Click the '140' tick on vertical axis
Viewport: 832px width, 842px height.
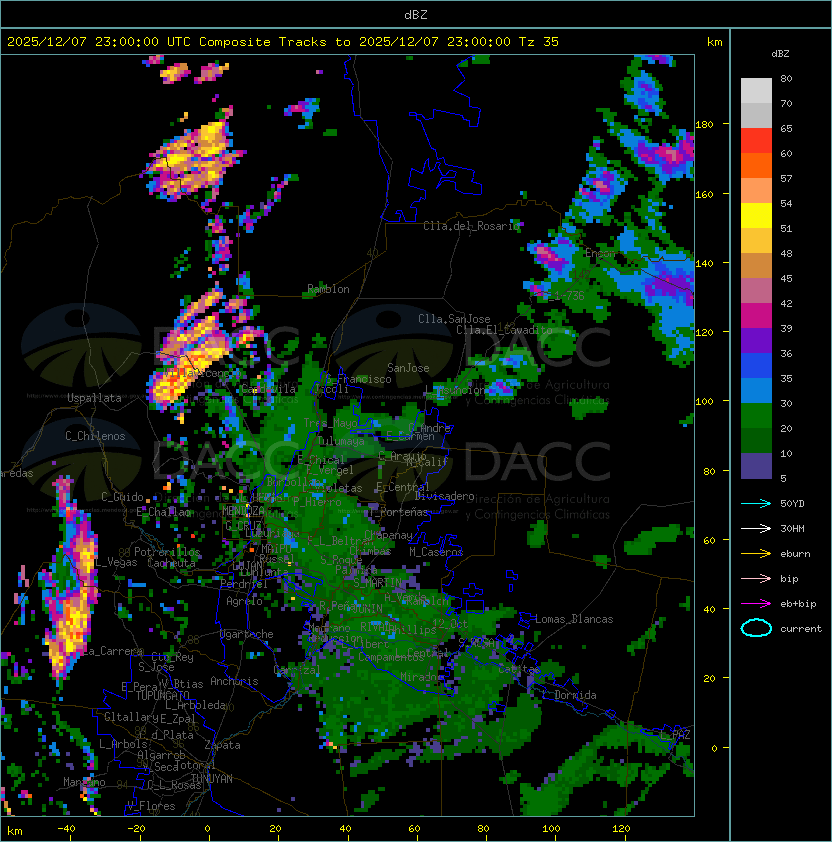pos(704,263)
